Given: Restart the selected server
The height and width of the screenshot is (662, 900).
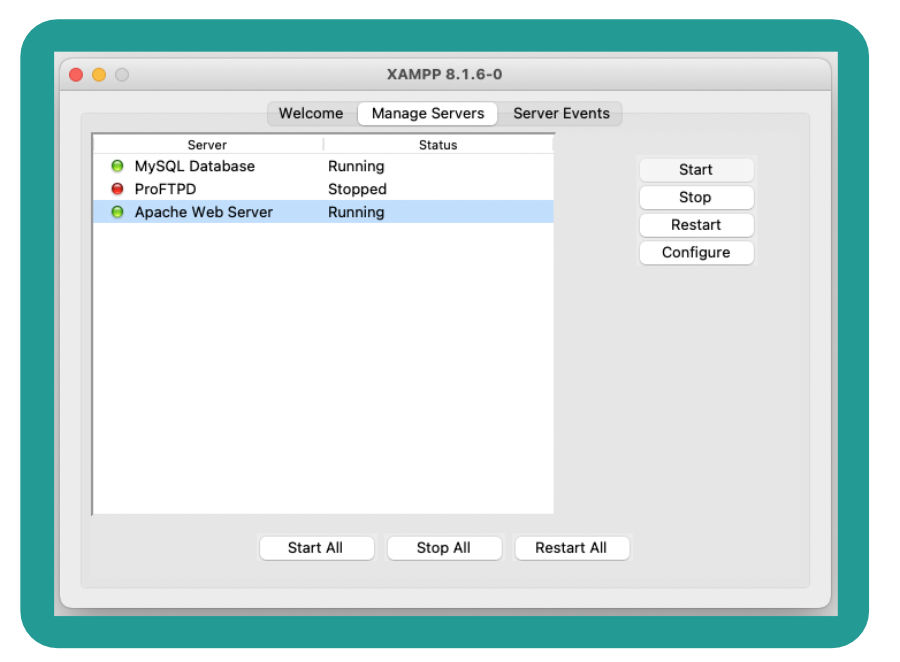Looking at the screenshot, I should [696, 225].
